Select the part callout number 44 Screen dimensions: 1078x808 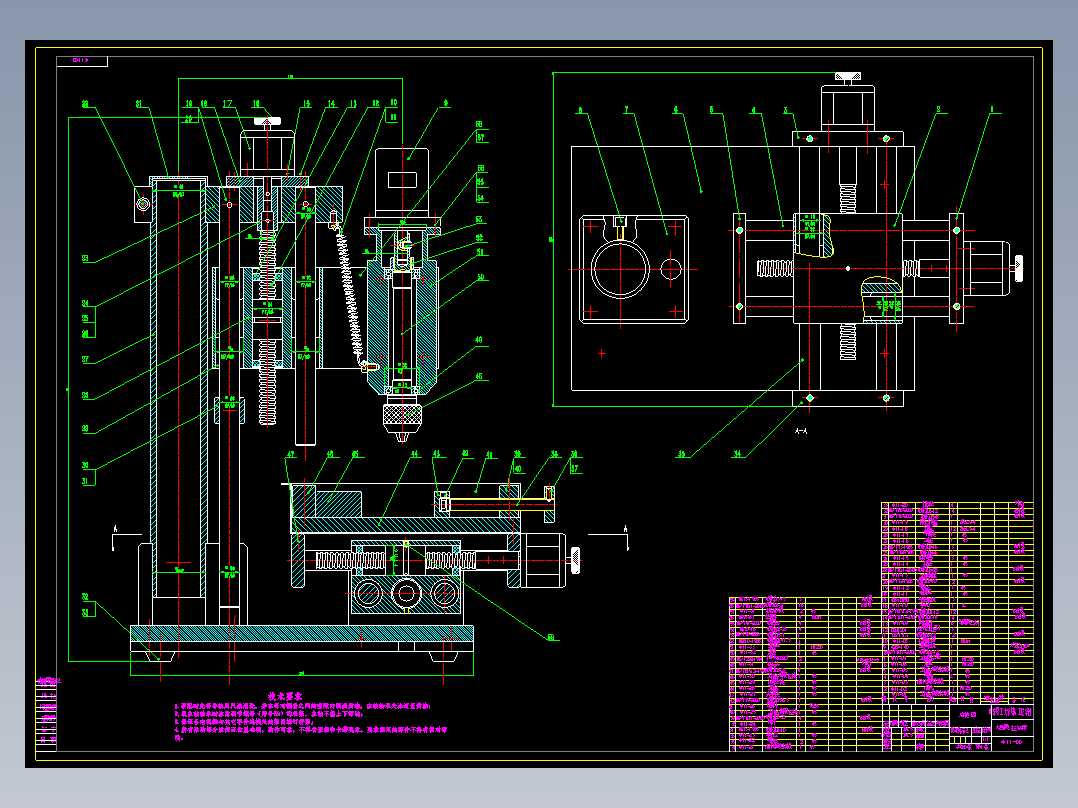click(415, 455)
